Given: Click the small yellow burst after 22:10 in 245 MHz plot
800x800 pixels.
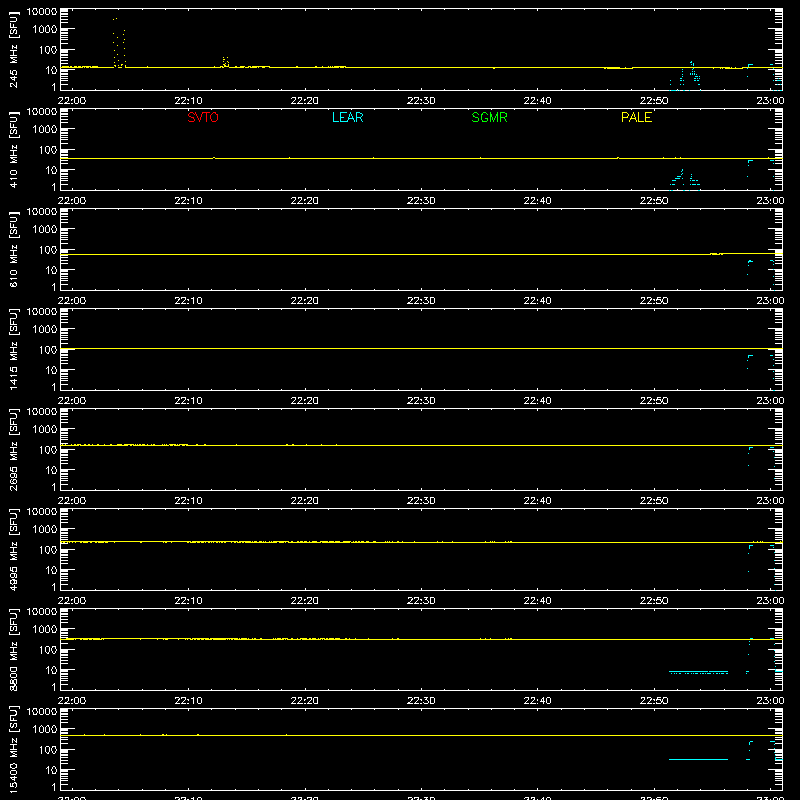Looking at the screenshot, I should 225,62.
